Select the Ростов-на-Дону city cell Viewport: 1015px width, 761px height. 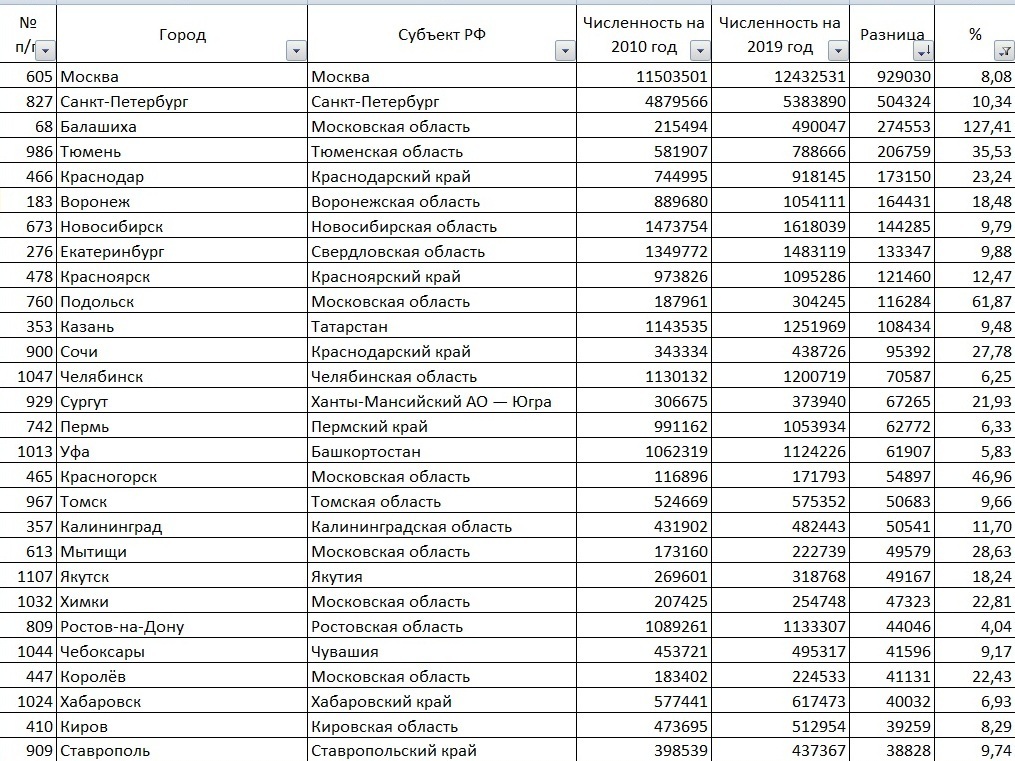181,627
